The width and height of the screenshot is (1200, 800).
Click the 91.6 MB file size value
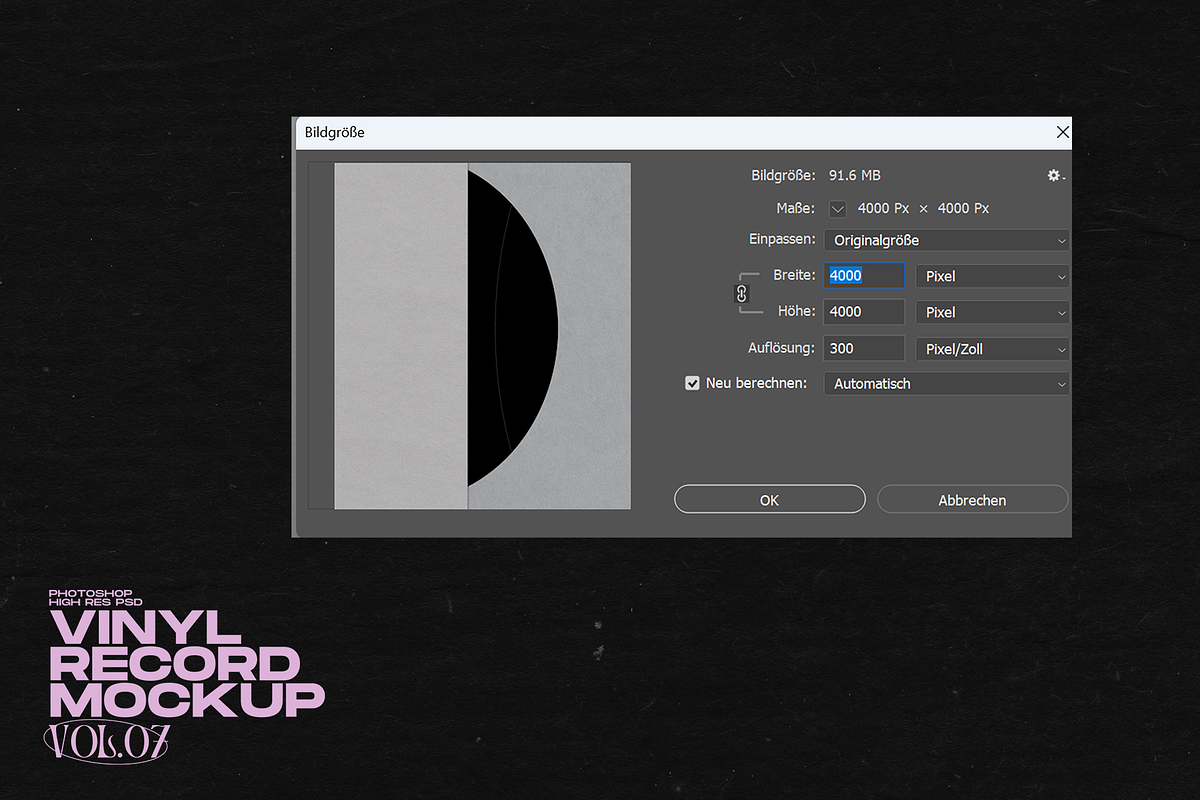pos(855,175)
